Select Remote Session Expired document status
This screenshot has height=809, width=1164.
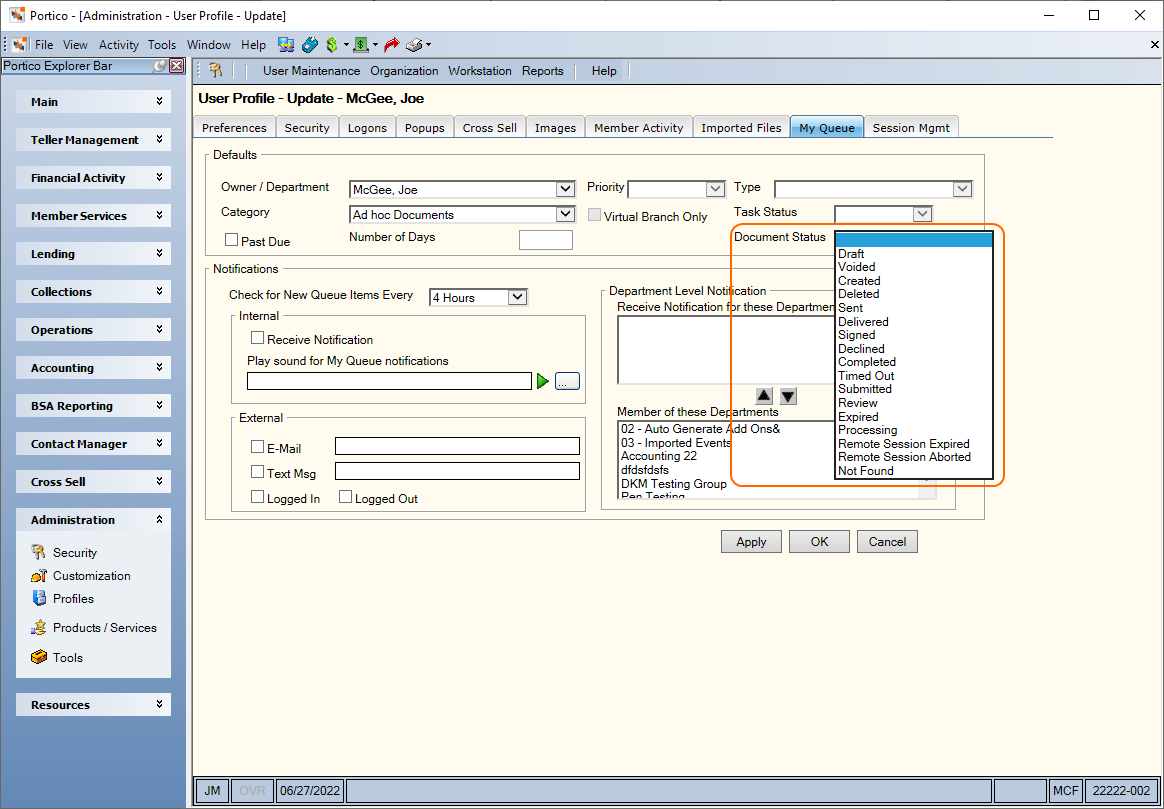pyautogui.click(x=914, y=444)
